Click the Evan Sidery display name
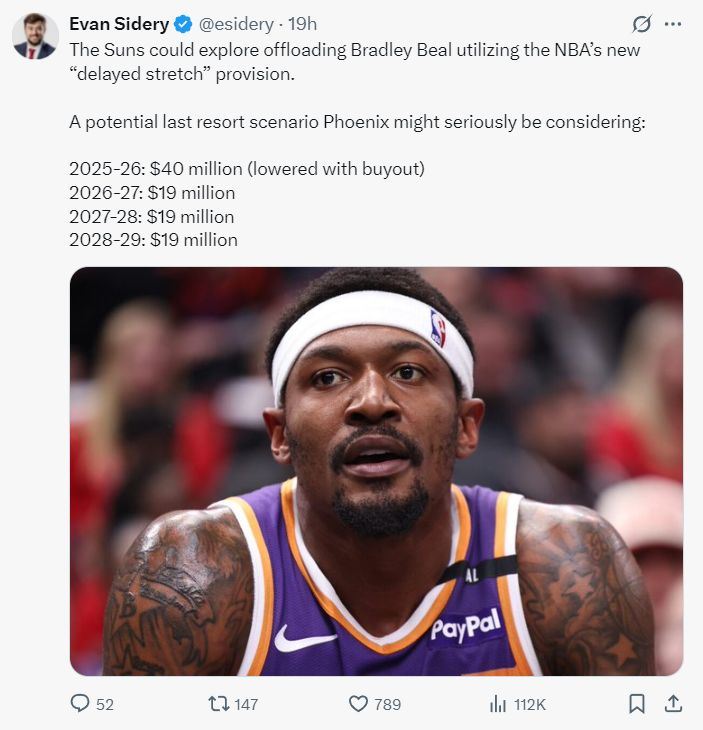Image resolution: width=703 pixels, height=730 pixels. (x=119, y=24)
